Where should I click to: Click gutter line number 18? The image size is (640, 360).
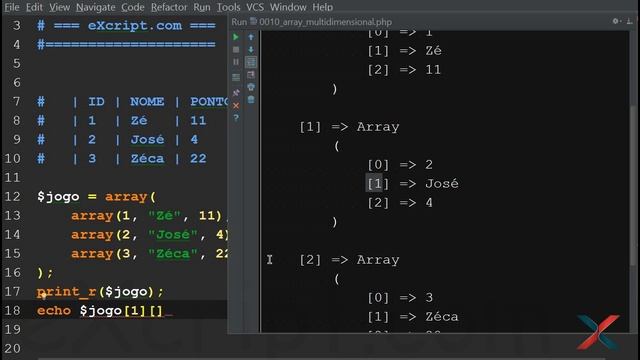[x=12, y=311]
